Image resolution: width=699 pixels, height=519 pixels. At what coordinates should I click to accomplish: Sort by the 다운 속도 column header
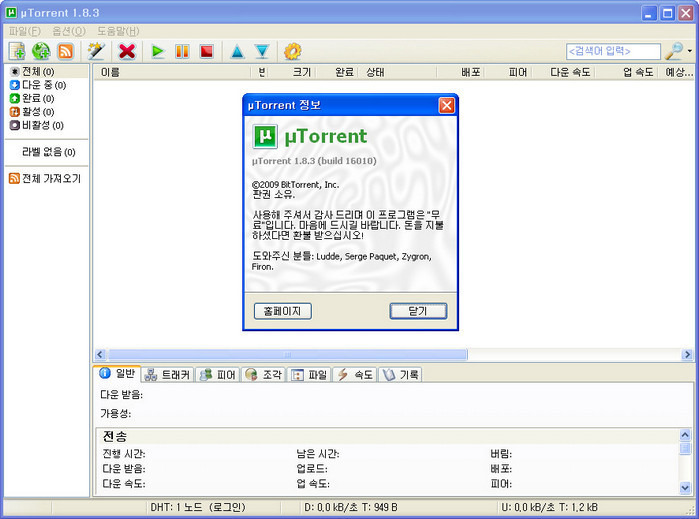click(563, 72)
